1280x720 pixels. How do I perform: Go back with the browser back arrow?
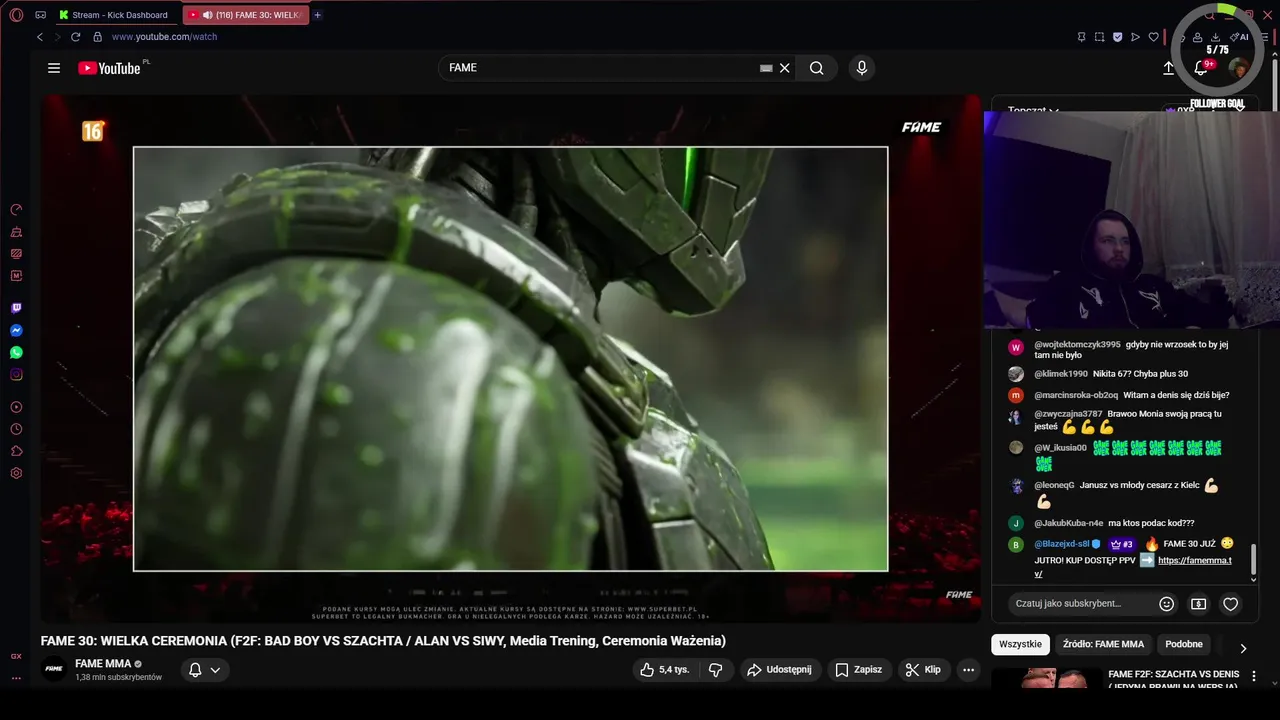tap(40, 37)
